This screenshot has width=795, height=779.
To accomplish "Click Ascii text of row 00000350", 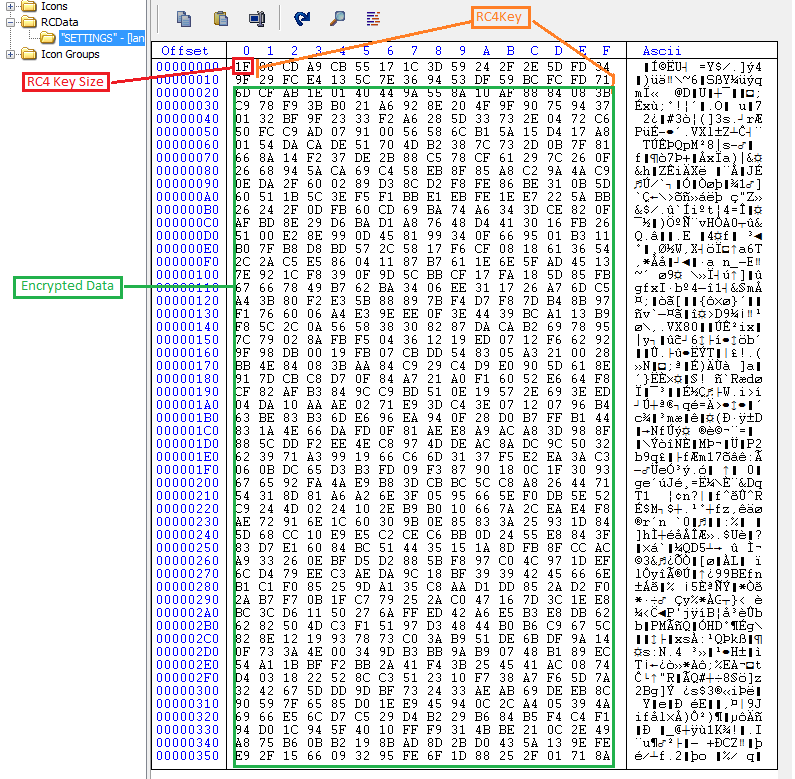I will click(699, 756).
